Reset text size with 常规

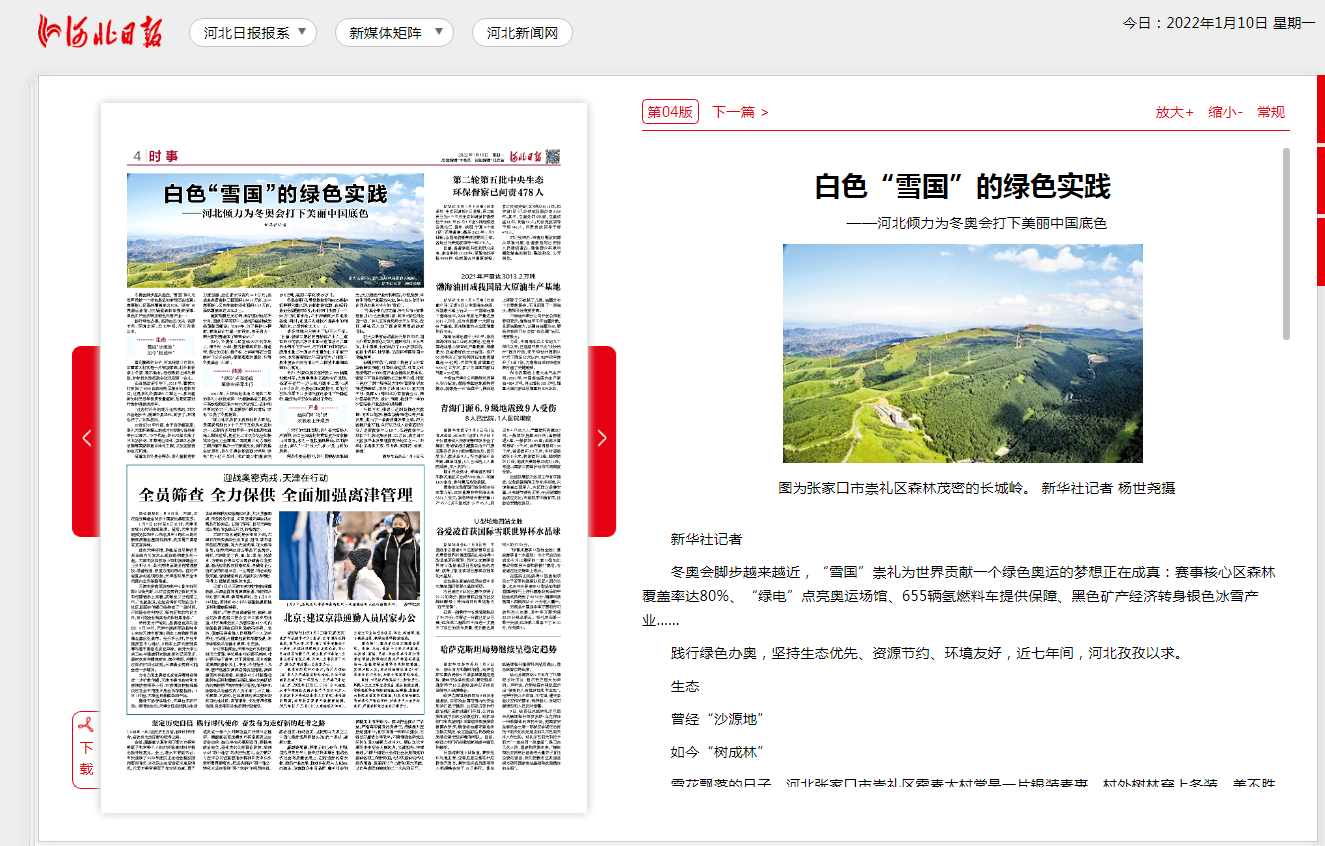(1271, 112)
